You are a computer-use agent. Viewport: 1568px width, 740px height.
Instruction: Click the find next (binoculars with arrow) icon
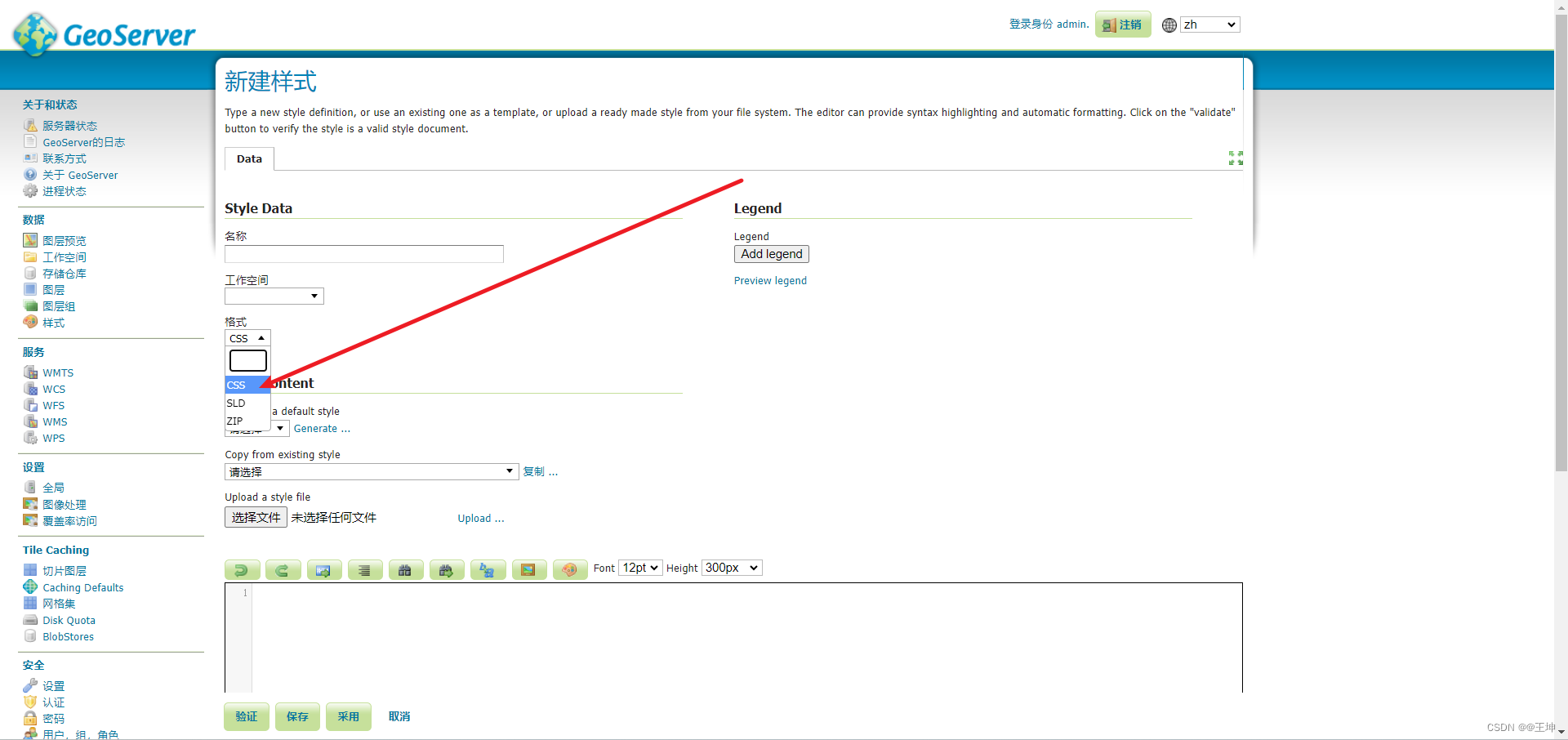click(x=447, y=569)
